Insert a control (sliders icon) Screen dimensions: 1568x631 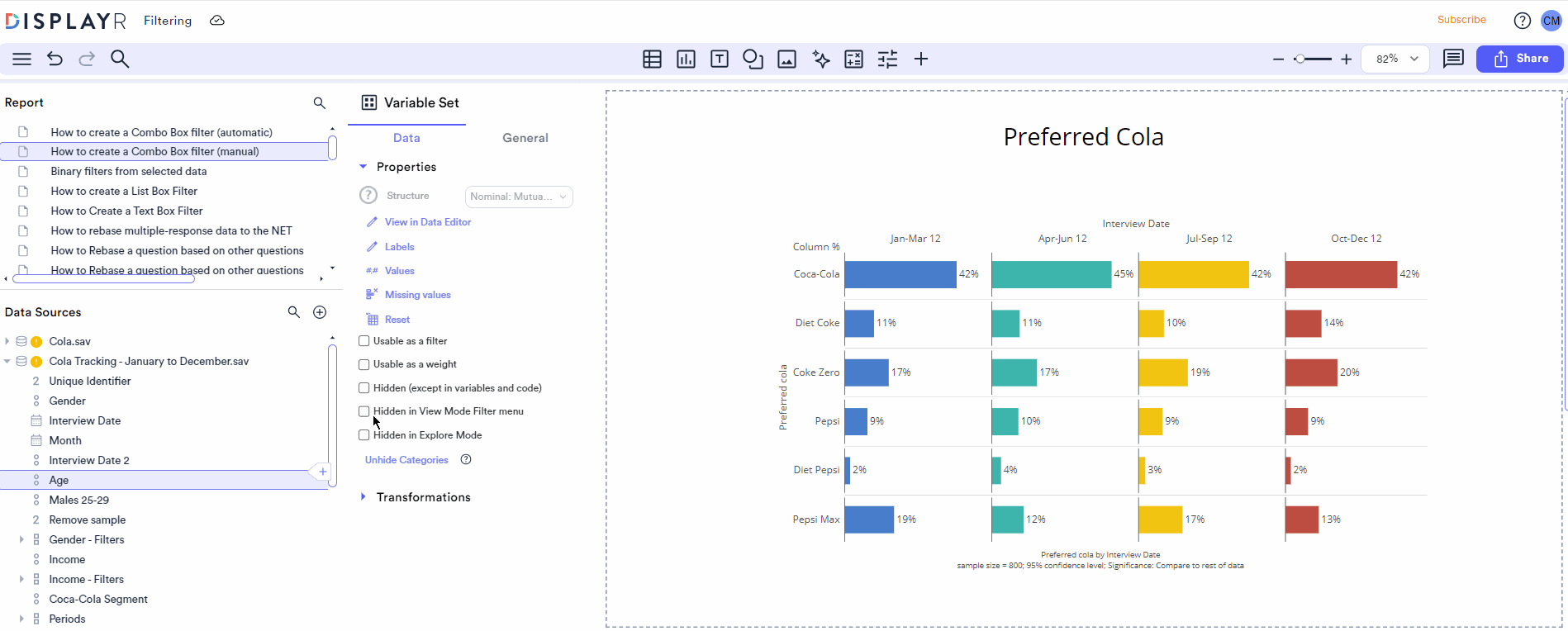pos(887,59)
